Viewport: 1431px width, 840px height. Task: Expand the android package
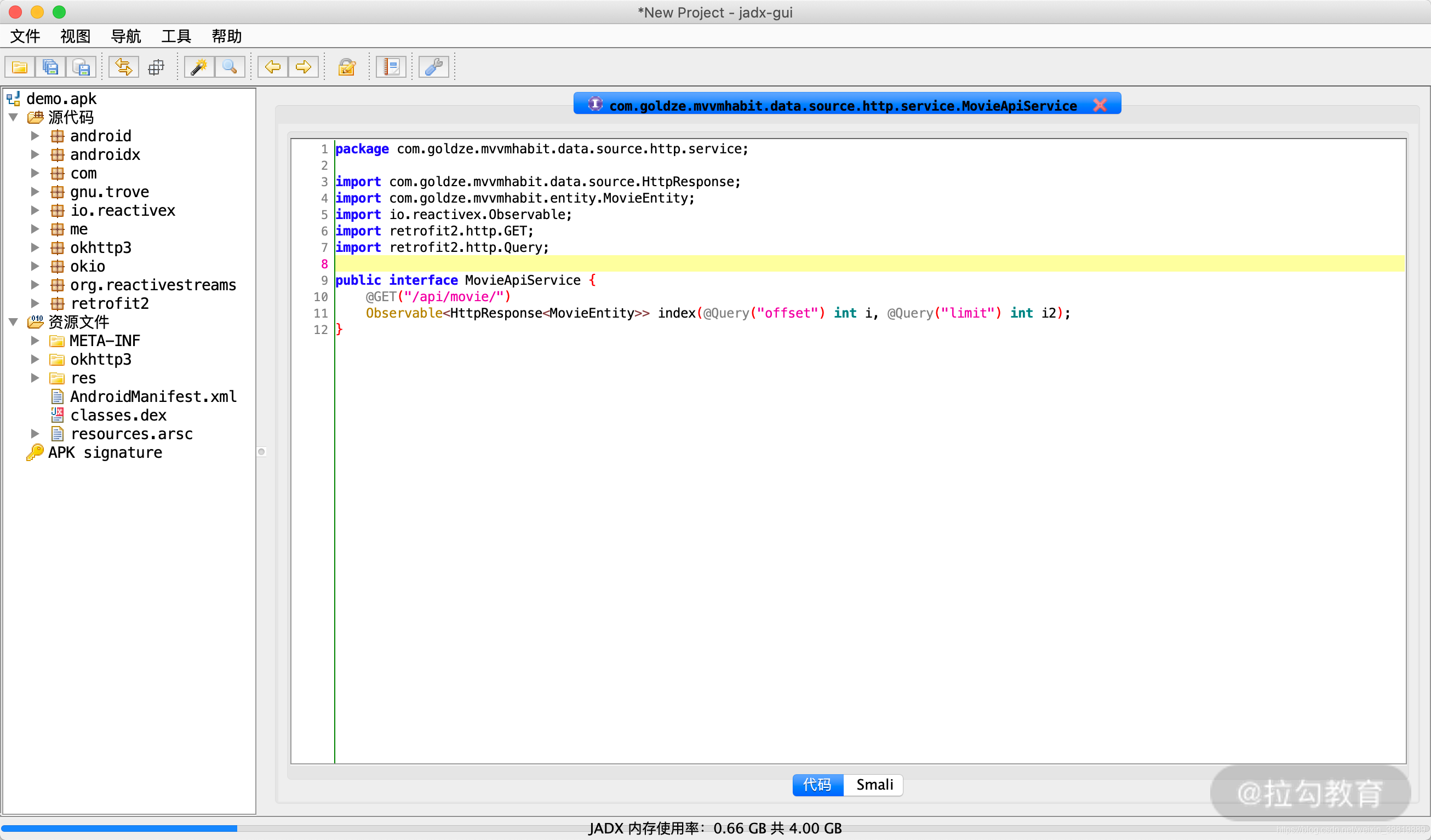coord(35,136)
